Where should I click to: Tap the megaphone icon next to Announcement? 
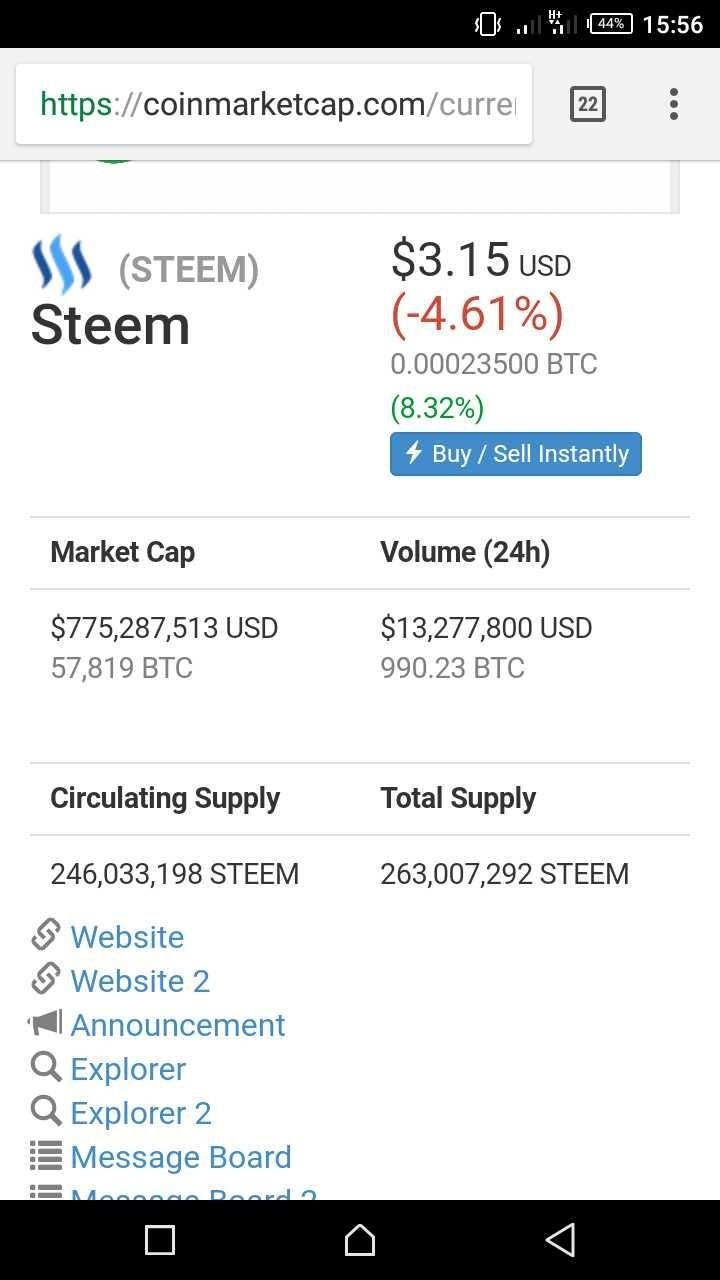tap(46, 1023)
